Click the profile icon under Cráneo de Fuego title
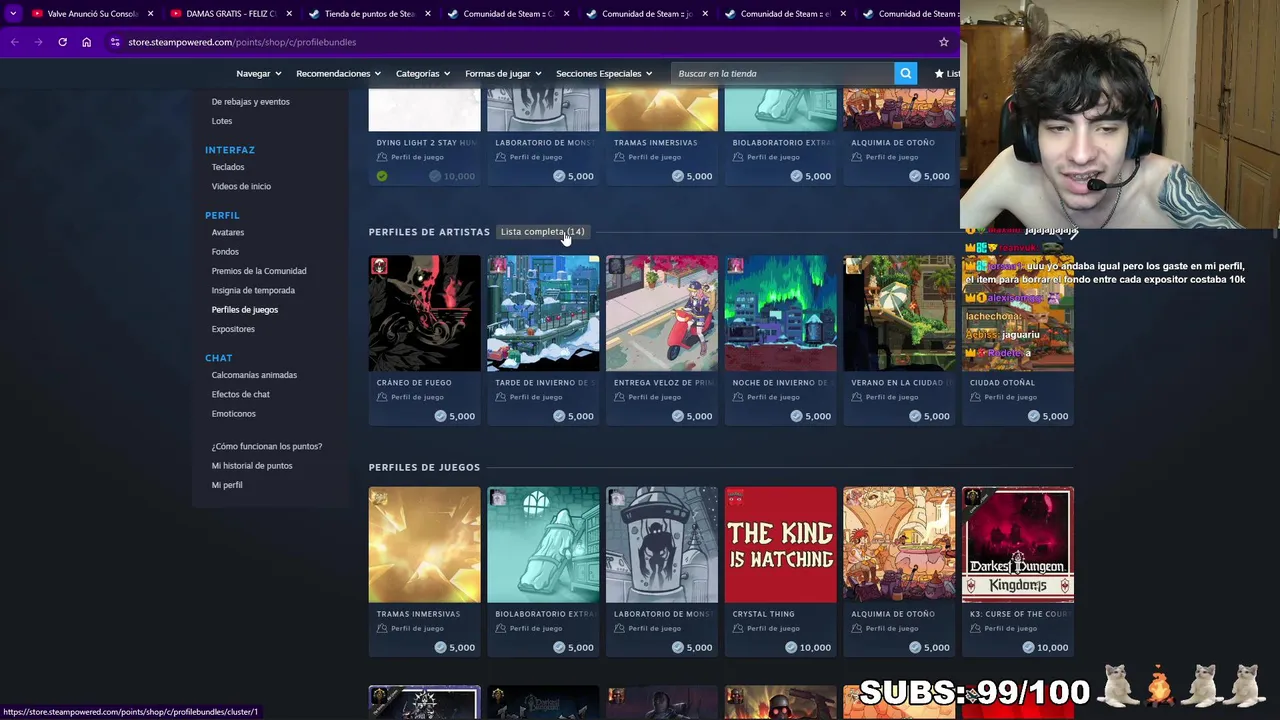The image size is (1280, 720). [x=382, y=397]
